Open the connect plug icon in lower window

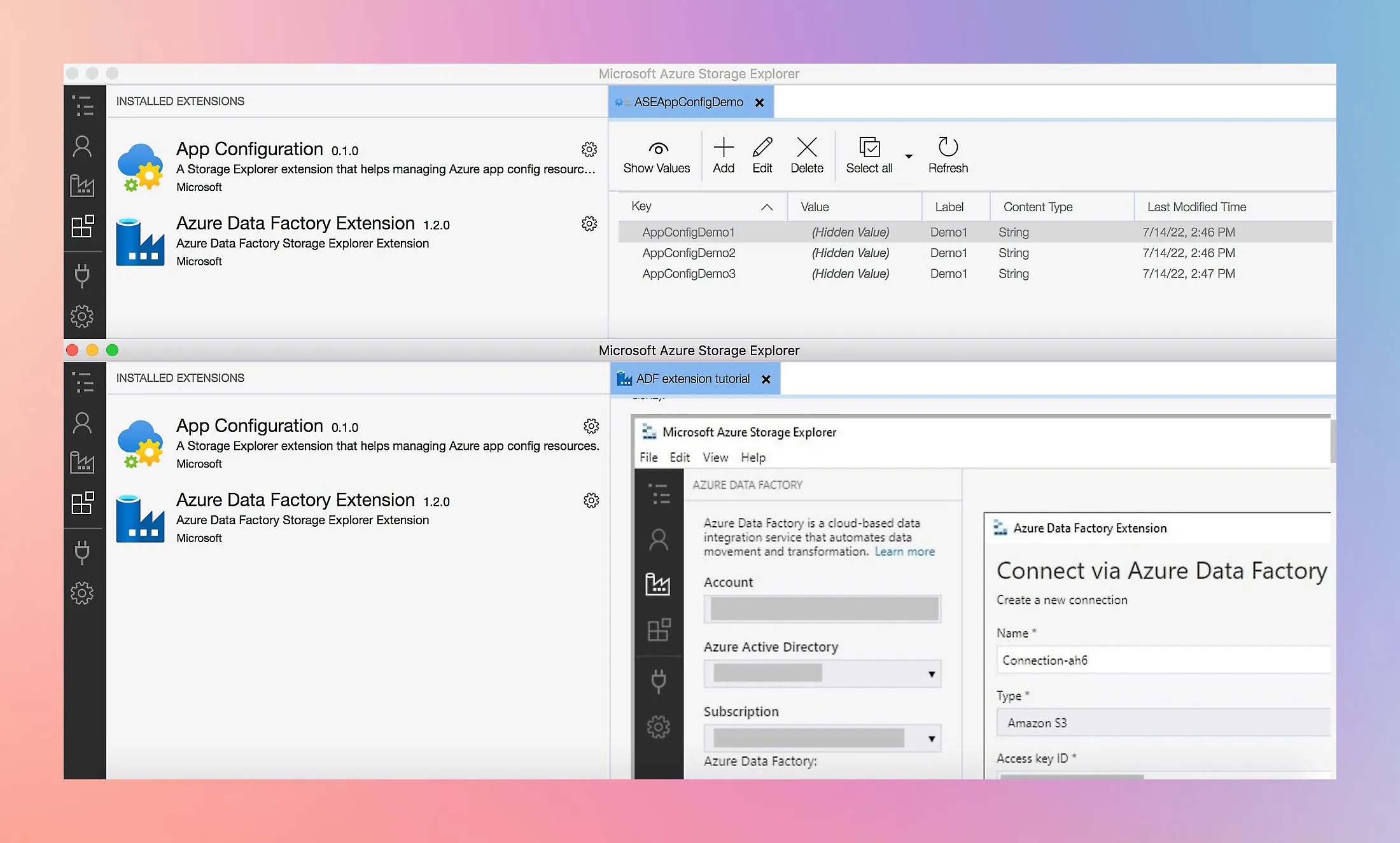pos(82,552)
